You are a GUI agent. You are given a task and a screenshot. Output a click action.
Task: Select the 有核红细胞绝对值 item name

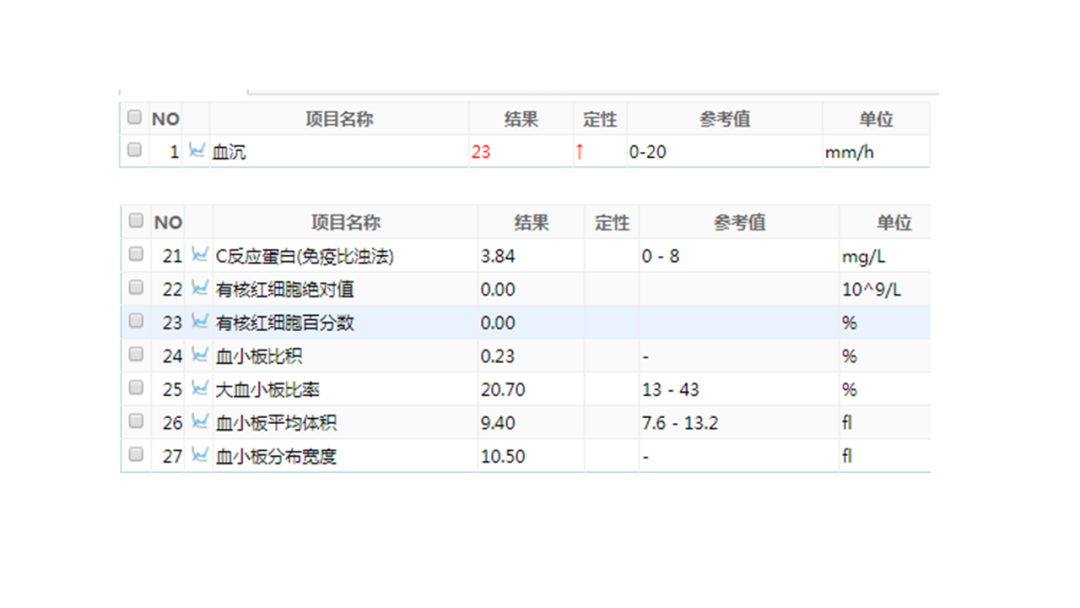[x=284, y=289]
